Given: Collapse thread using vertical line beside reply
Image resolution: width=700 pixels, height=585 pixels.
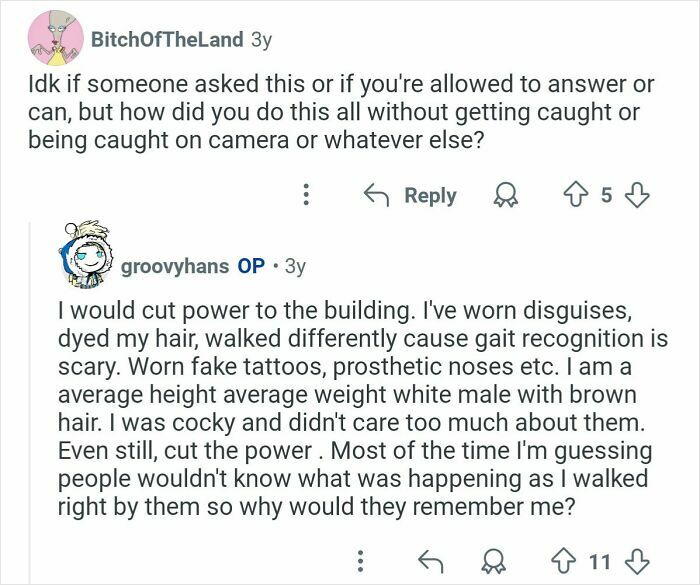Looking at the screenshot, I should click(x=31, y=402).
